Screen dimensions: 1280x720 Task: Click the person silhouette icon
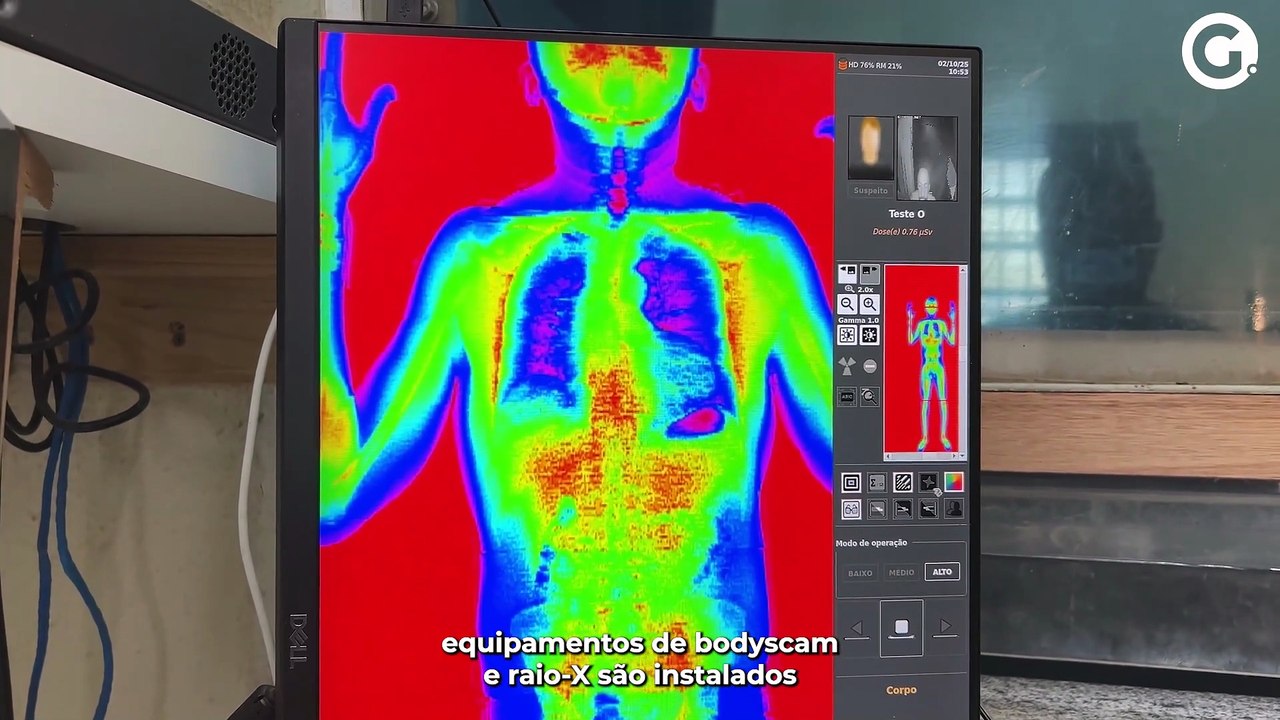tap(954, 509)
